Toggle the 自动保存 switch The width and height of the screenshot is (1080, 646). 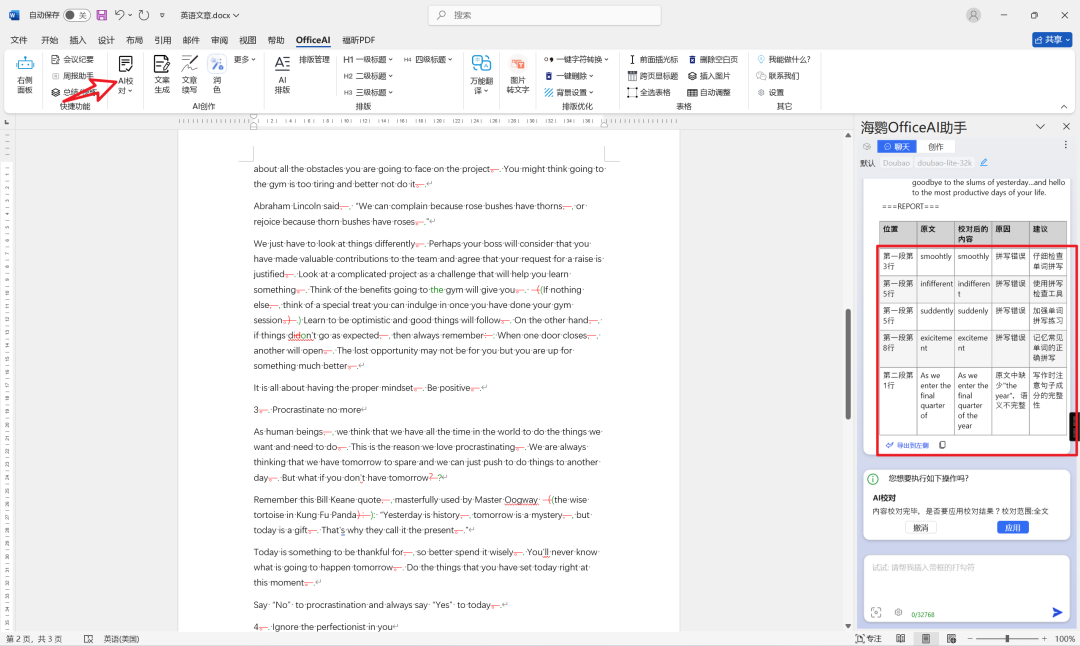click(x=76, y=15)
